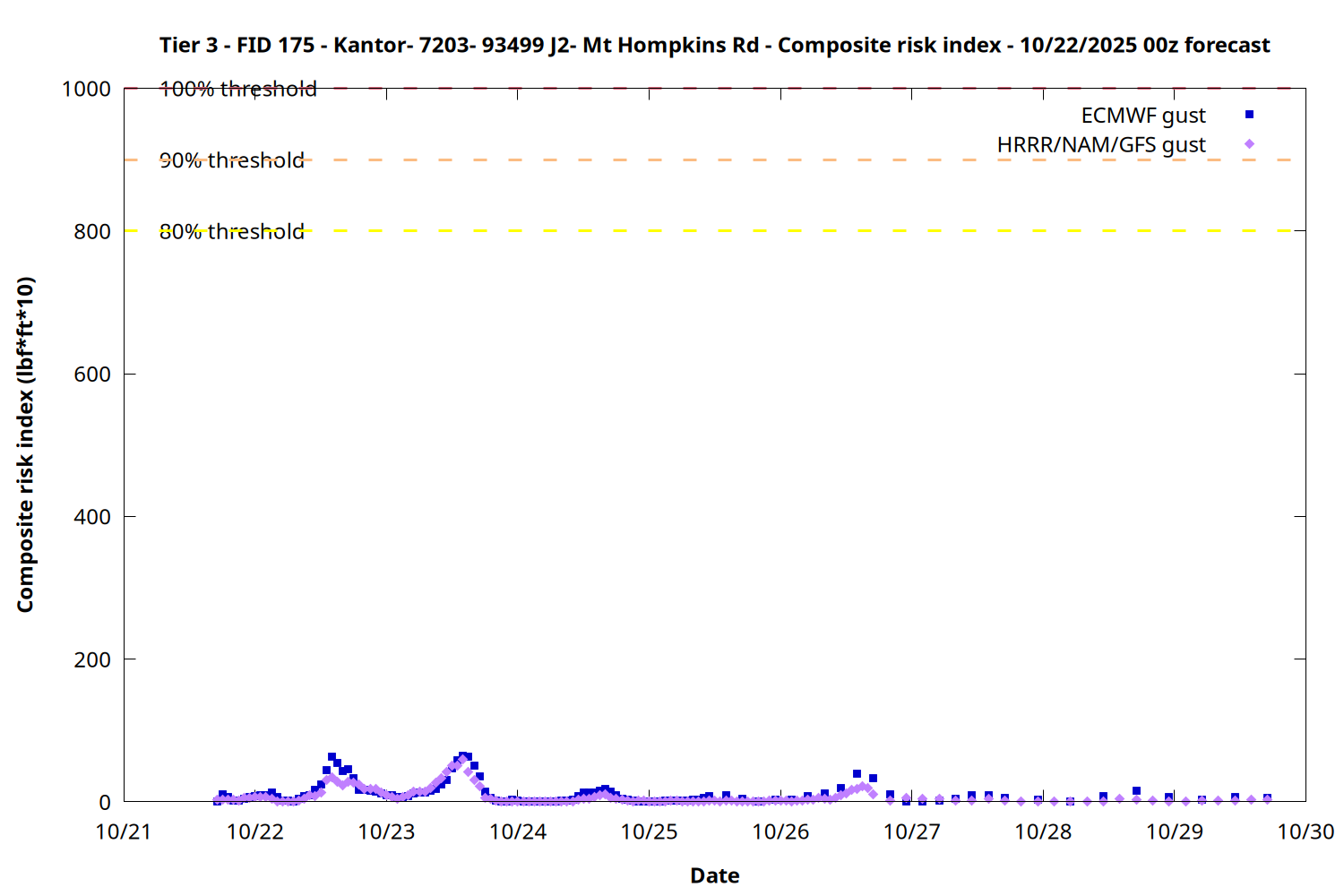Click the 1000 y-axis tick label
Image resolution: width=1344 pixels, height=896 pixels.
coord(86,89)
